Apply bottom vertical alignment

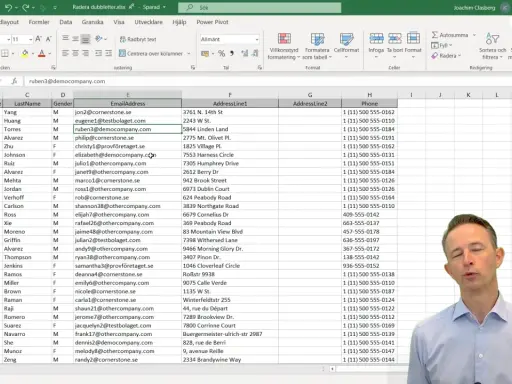point(86,39)
